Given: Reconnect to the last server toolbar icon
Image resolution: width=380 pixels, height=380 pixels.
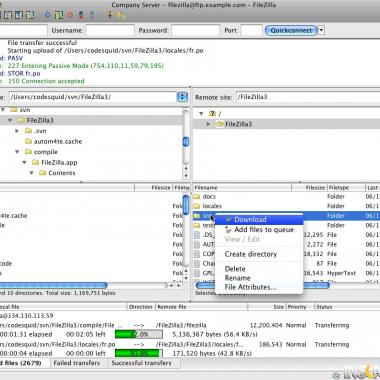Looking at the screenshot, I should [x=92, y=15].
